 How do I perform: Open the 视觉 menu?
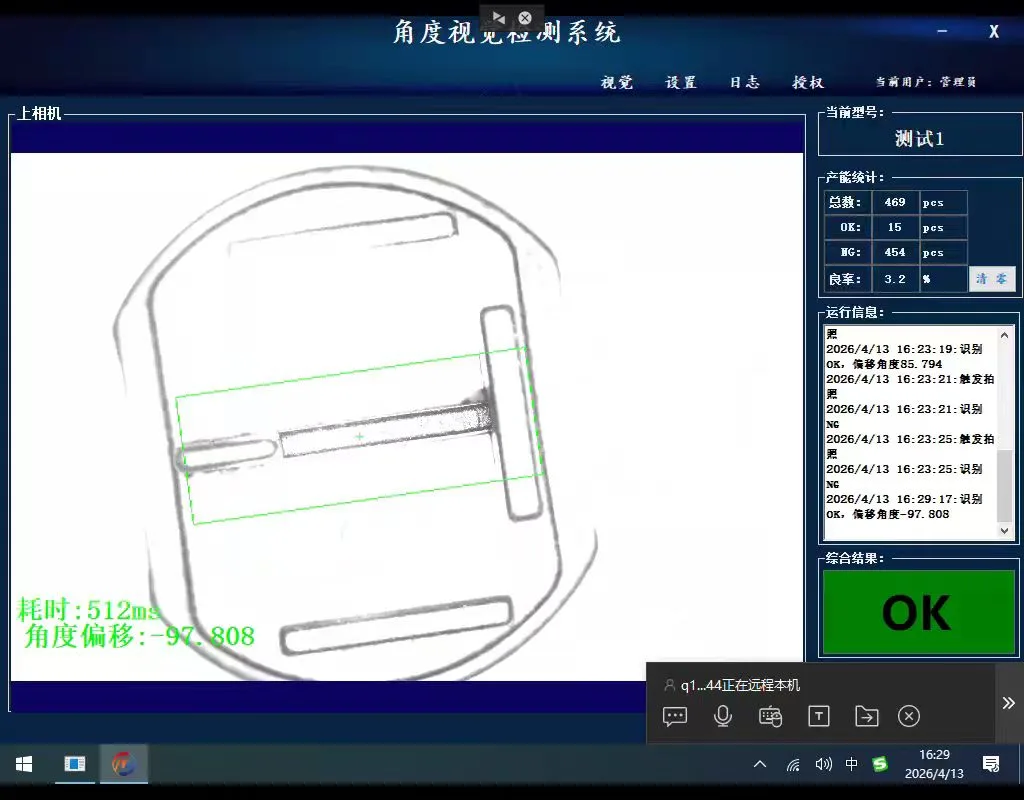[x=617, y=82]
